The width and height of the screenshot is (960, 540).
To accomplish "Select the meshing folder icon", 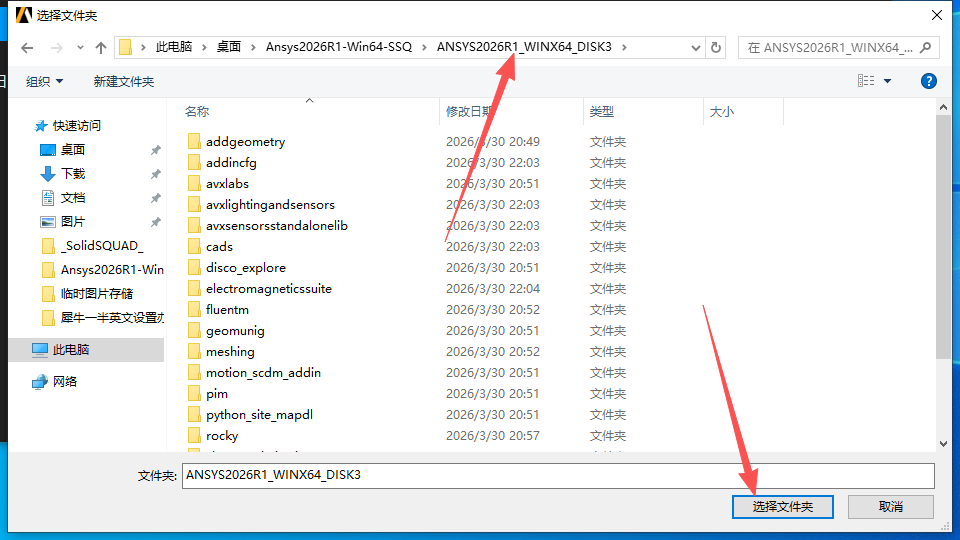I will coord(194,351).
